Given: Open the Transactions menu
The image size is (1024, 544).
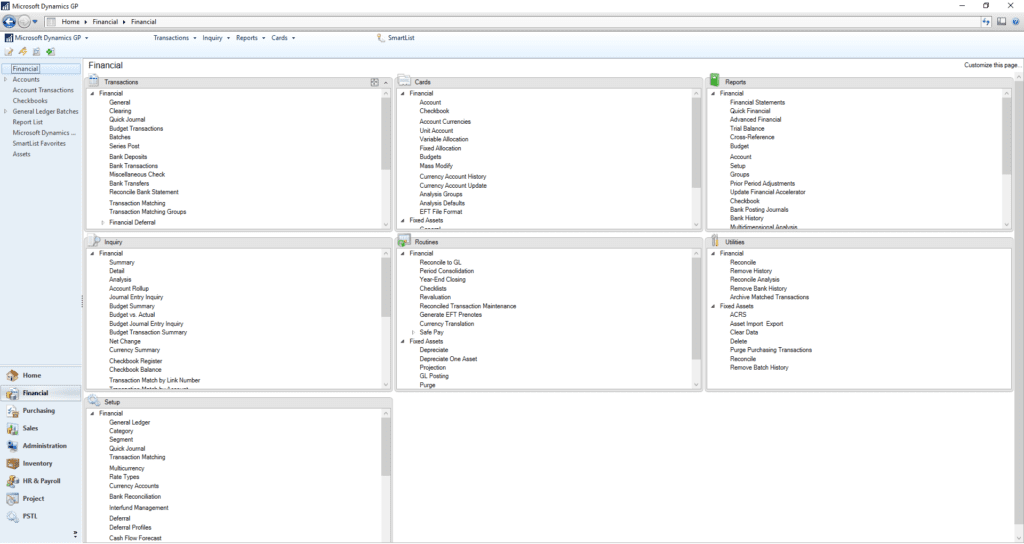Looking at the screenshot, I should pos(174,38).
